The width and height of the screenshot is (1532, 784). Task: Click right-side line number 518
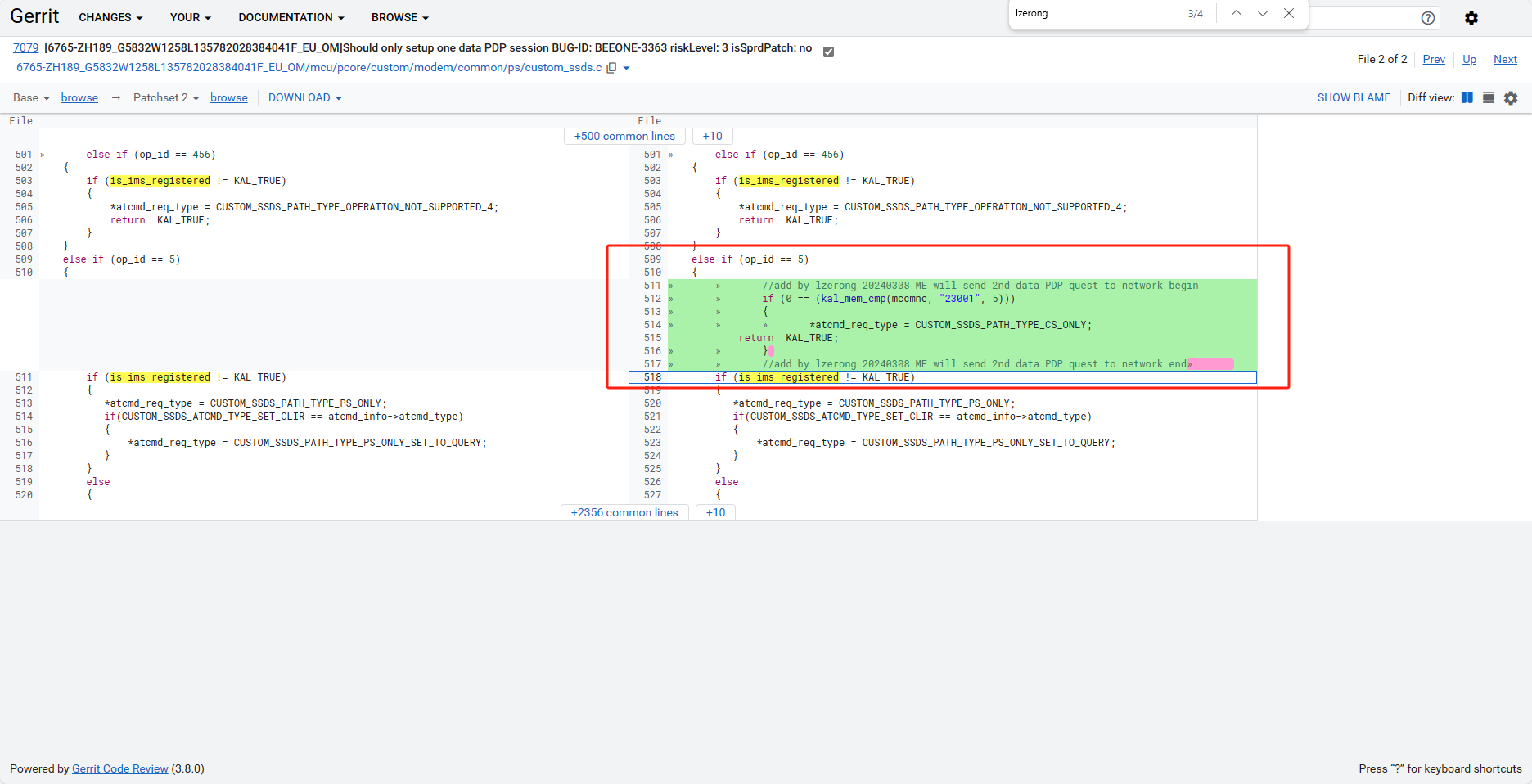(x=652, y=377)
